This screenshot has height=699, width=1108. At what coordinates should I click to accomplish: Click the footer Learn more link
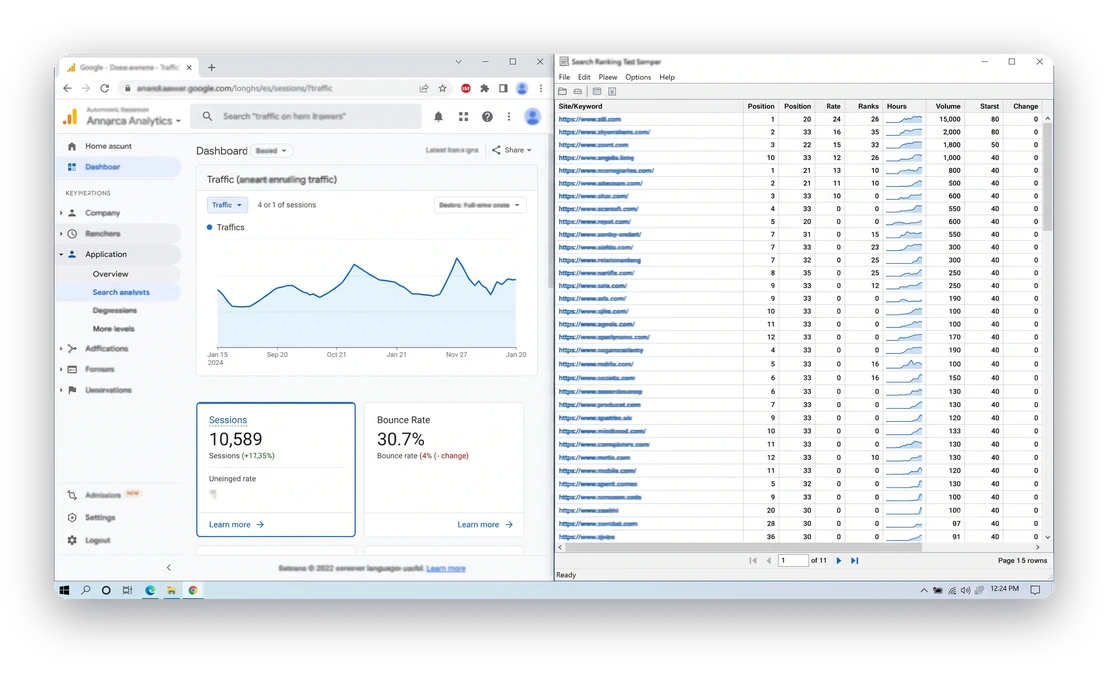[446, 568]
